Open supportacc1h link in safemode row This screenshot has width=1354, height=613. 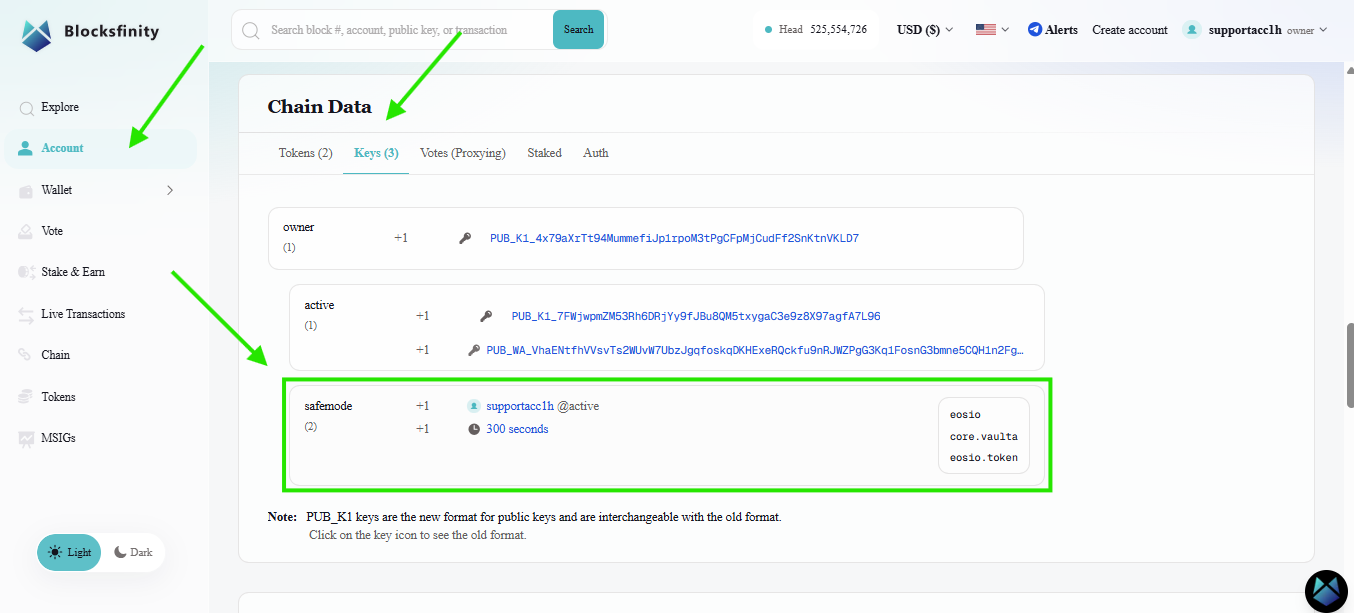[x=520, y=406]
